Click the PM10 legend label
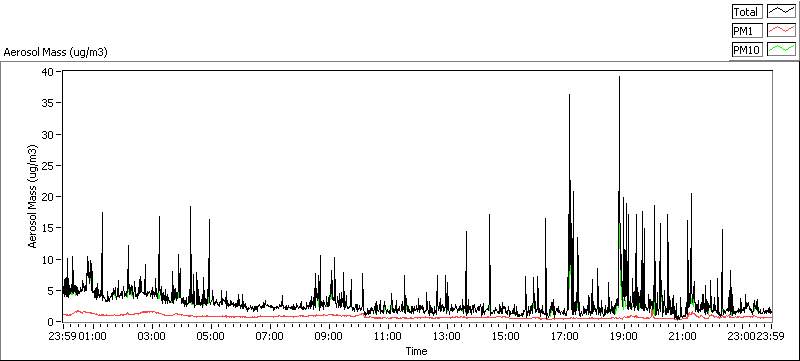This screenshot has width=800, height=361. [747, 49]
